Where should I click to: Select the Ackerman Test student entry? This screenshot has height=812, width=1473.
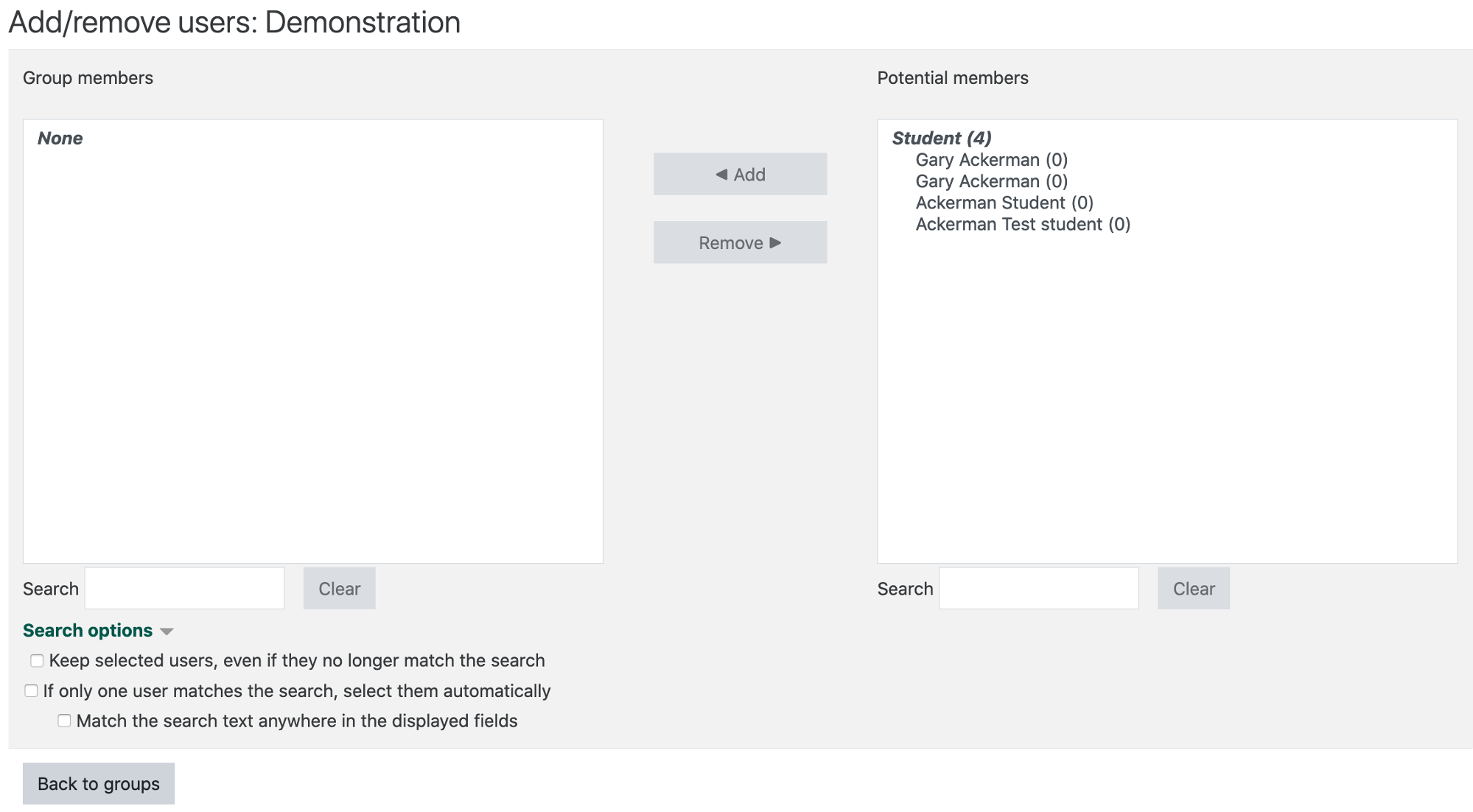tap(1022, 224)
